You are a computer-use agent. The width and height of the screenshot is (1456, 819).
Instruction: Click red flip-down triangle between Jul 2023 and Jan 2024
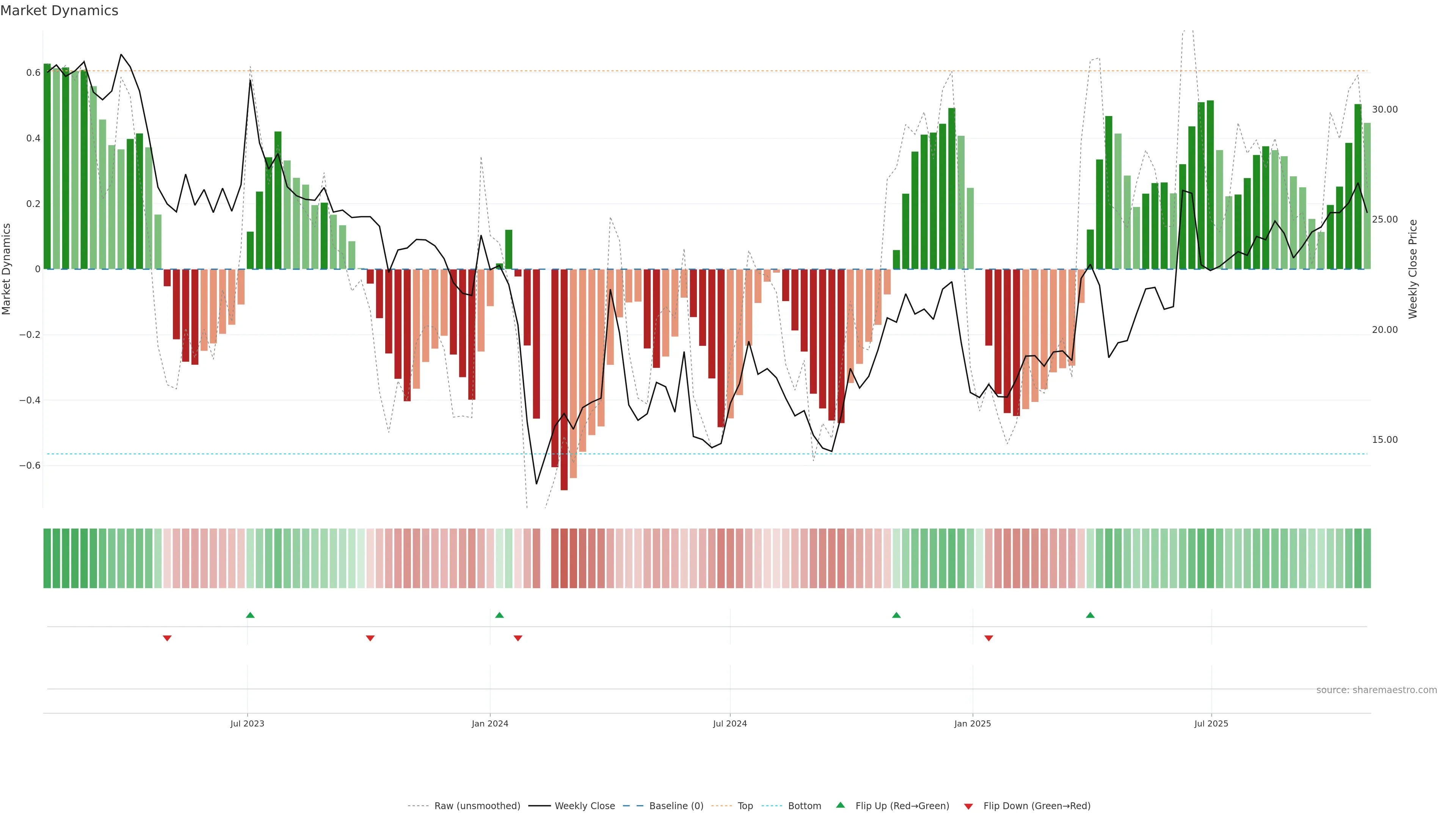click(370, 638)
